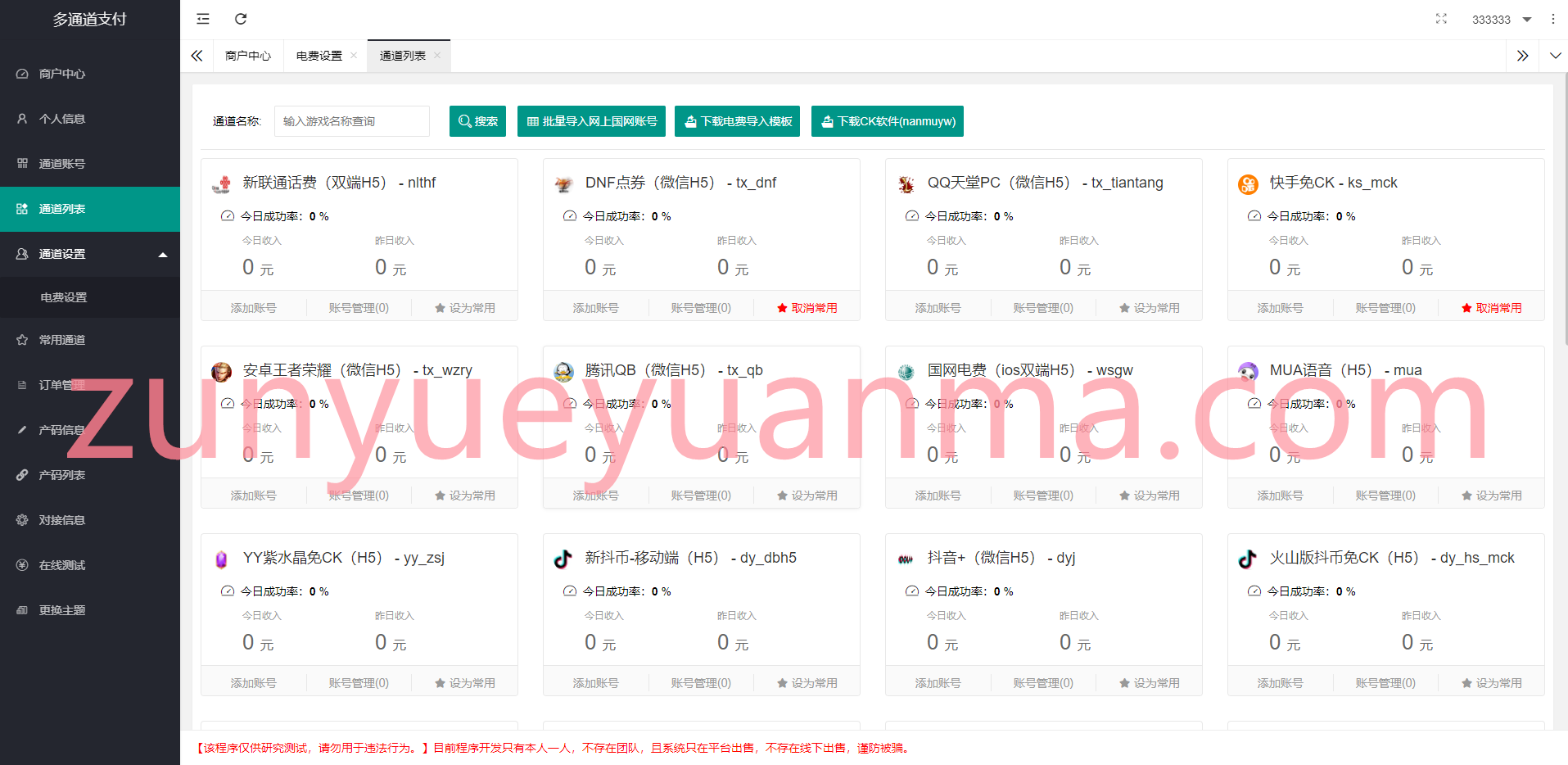Open 个人信息 in the sidebar

tap(90, 119)
